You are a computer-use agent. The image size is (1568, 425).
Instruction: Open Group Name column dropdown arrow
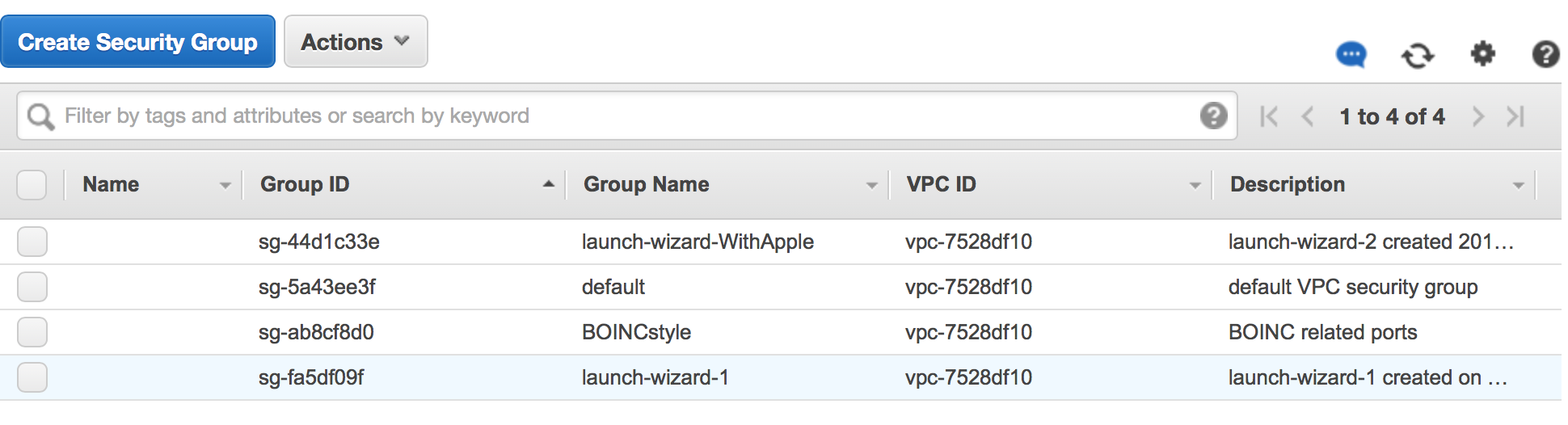pyautogui.click(x=871, y=186)
